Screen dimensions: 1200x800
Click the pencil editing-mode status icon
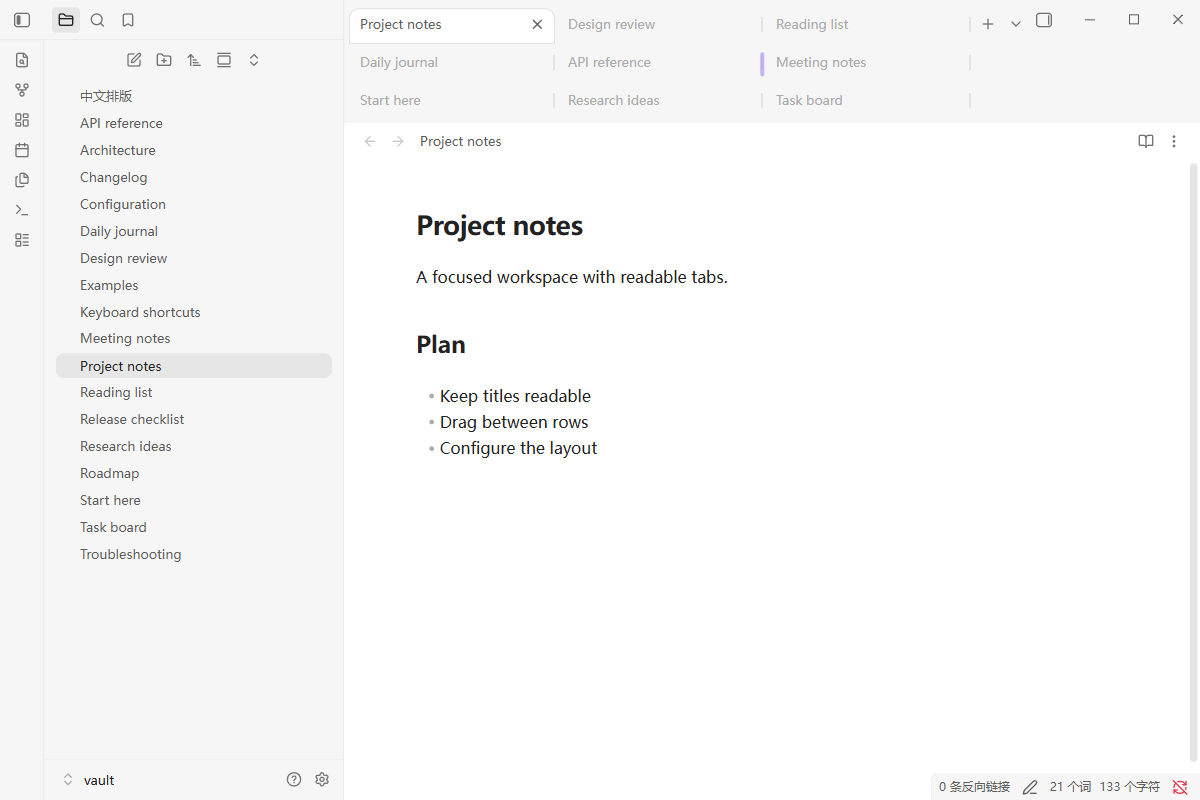tap(1030, 787)
